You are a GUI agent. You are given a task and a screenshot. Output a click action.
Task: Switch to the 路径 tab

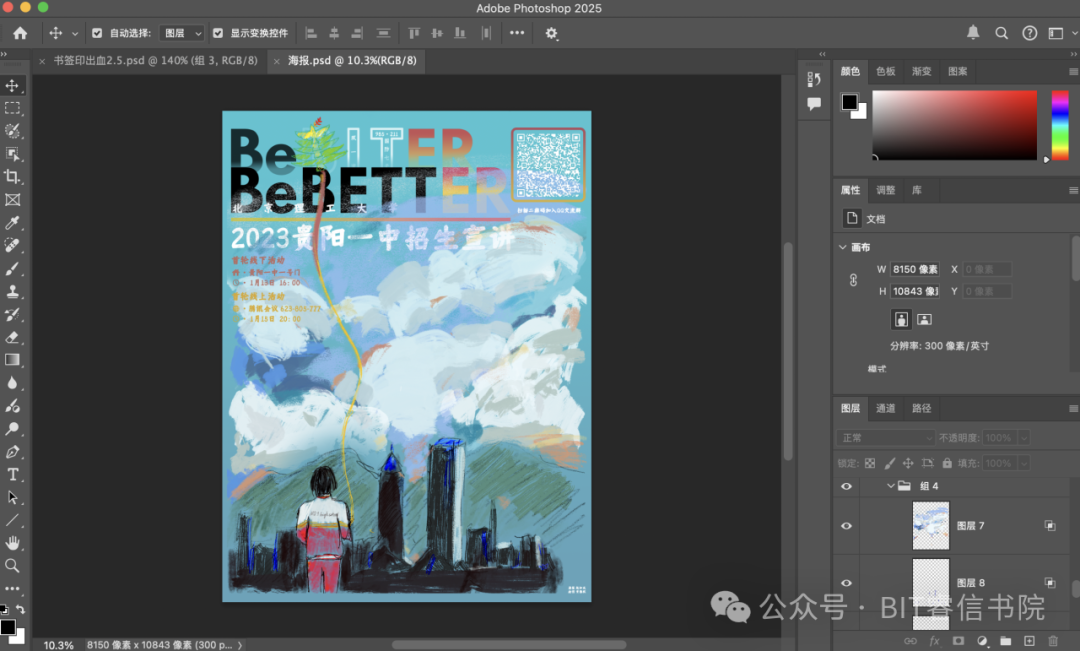point(922,409)
